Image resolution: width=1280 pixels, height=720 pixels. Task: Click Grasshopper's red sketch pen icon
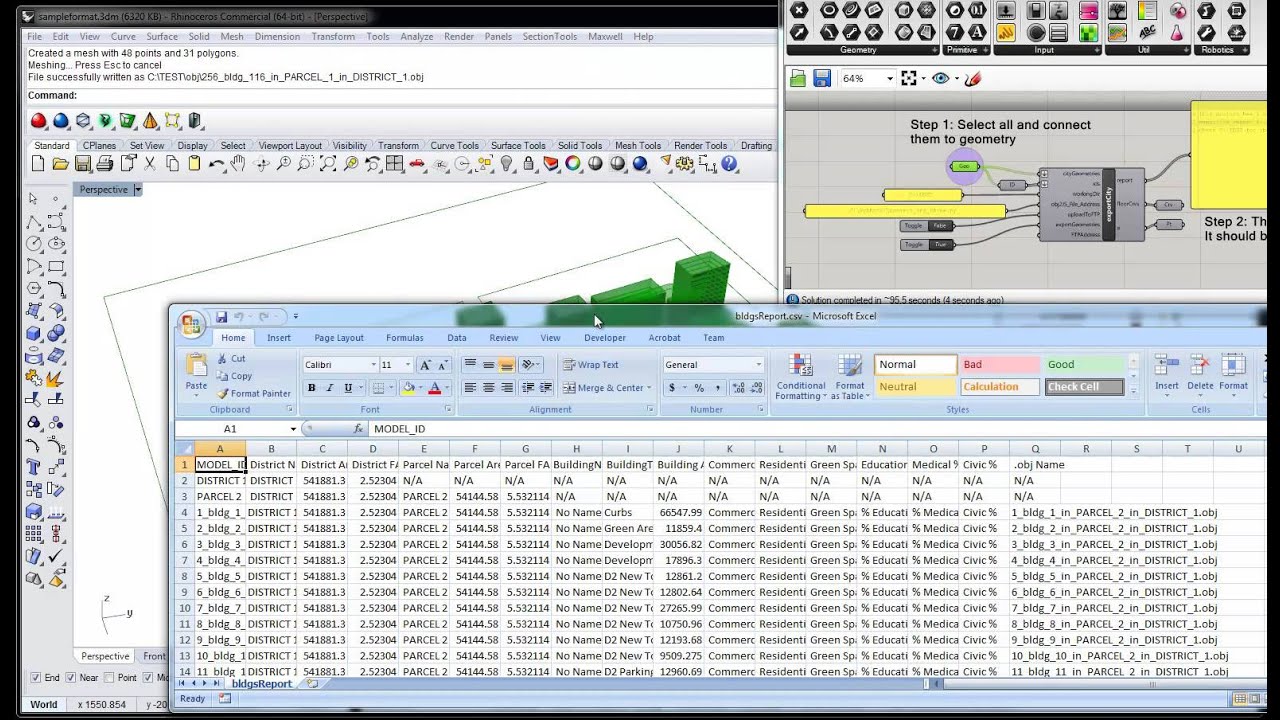coord(973,78)
